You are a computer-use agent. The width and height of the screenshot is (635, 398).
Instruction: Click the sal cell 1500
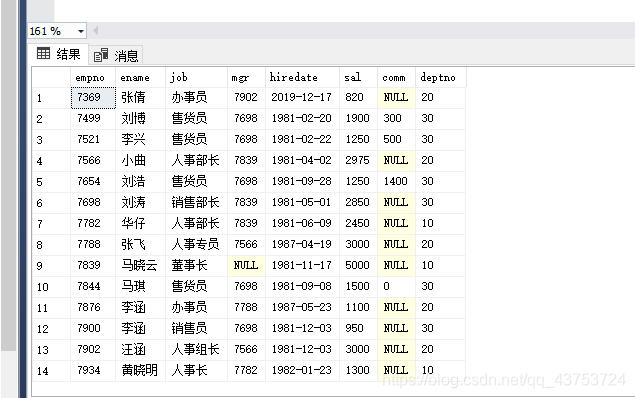(358, 287)
